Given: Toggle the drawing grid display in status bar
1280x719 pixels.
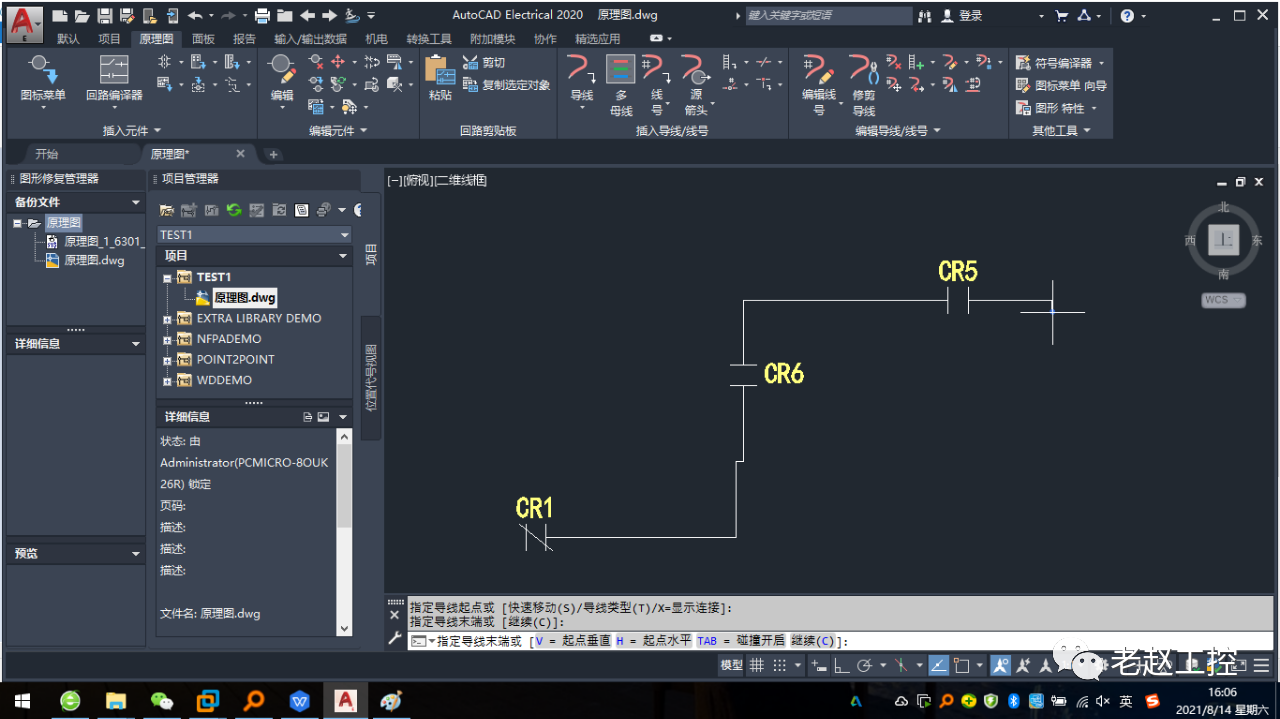Looking at the screenshot, I should pos(757,665).
